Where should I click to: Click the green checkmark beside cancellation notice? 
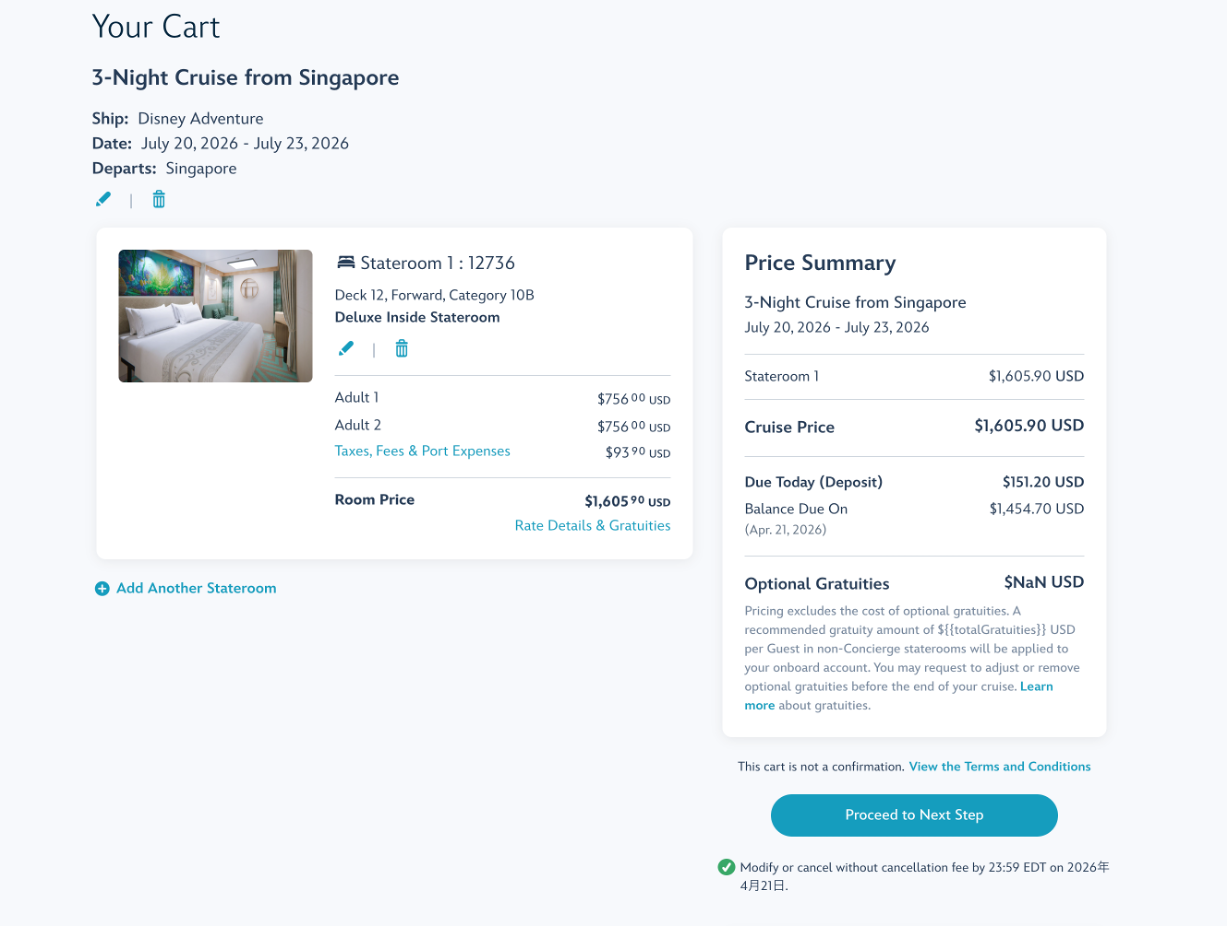click(x=727, y=867)
